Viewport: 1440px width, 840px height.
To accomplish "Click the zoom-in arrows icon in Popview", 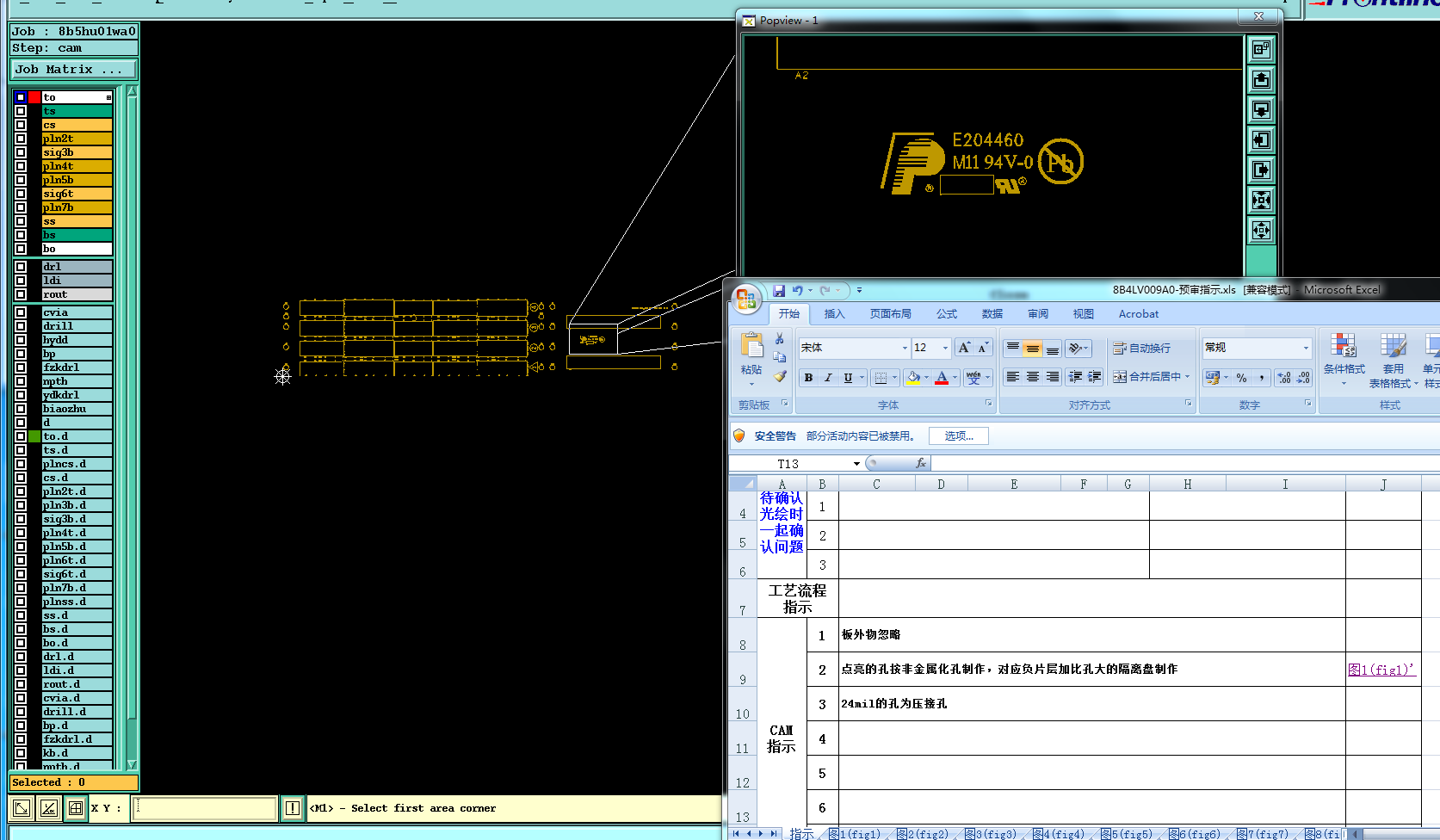I will click(x=1261, y=201).
